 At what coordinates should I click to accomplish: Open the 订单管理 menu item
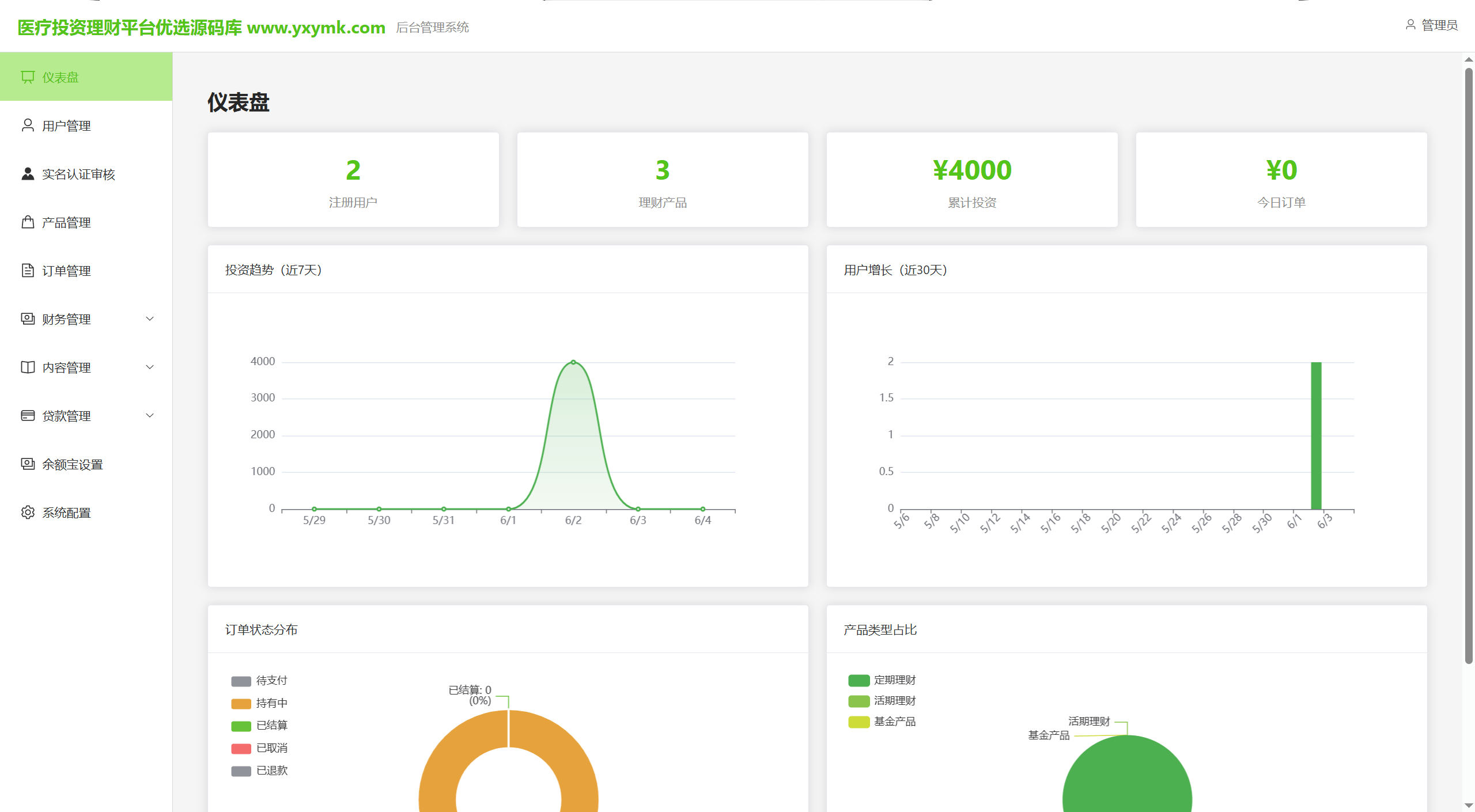[x=86, y=271]
